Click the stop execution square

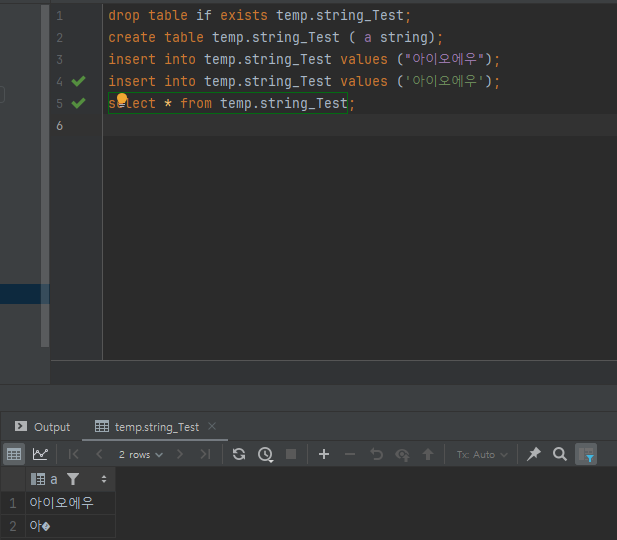click(291, 454)
